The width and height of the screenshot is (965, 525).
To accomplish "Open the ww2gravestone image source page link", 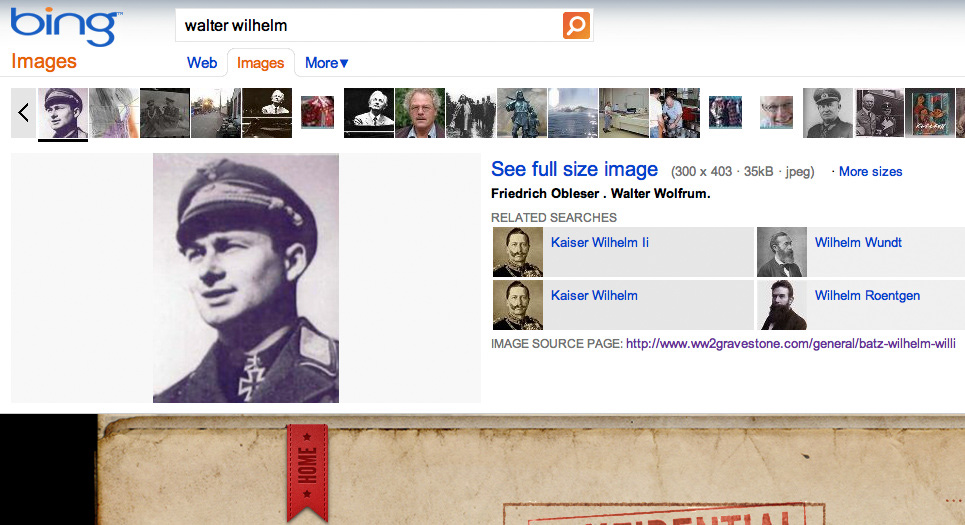I will [791, 343].
